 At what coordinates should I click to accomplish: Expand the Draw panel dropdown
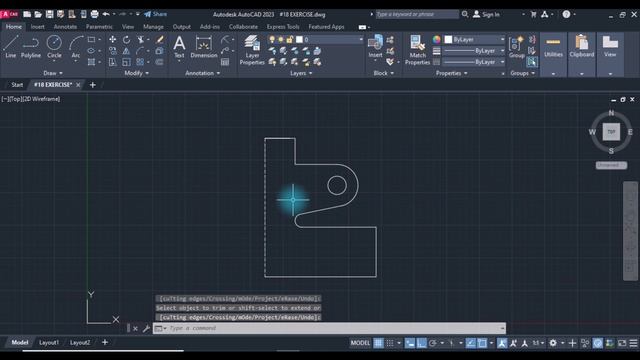coord(53,73)
